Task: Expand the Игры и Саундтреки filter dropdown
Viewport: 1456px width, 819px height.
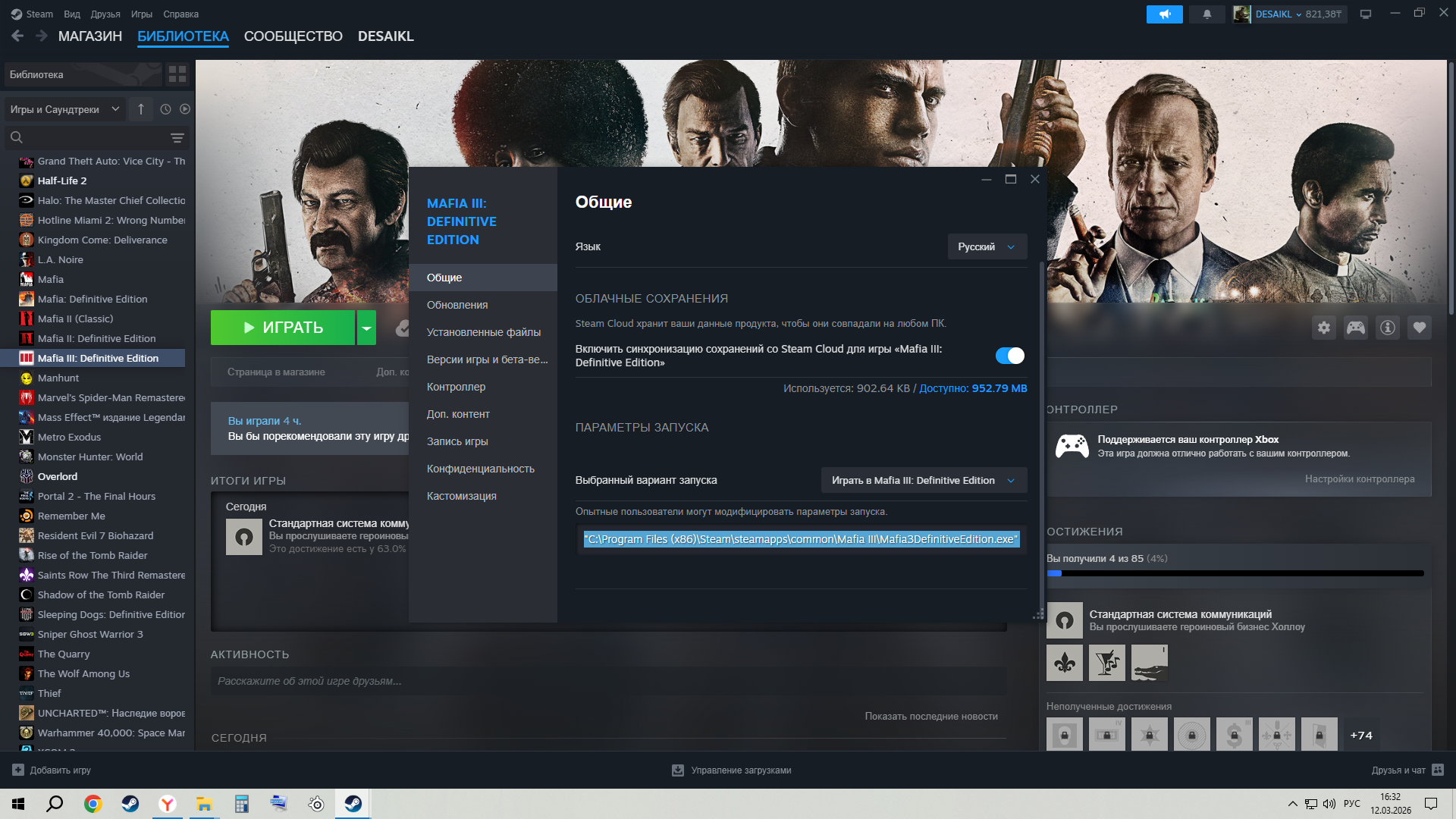Action: coord(64,109)
